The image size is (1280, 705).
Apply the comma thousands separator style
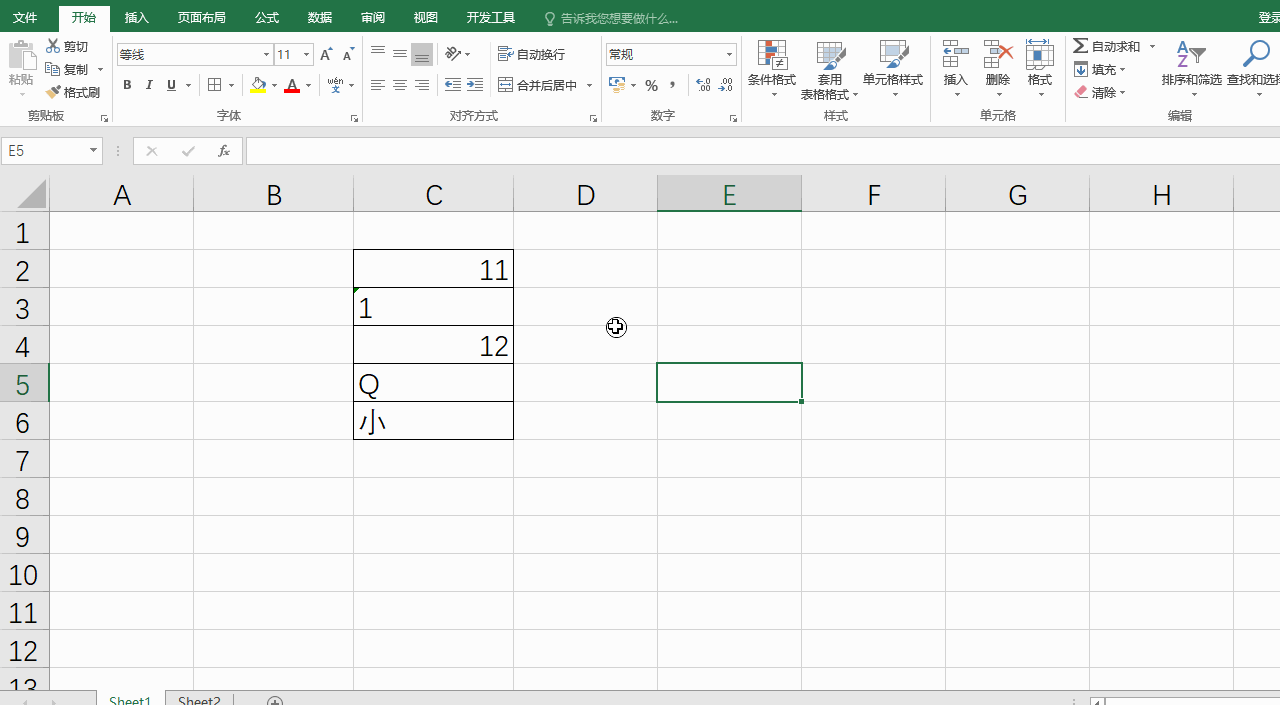point(672,86)
